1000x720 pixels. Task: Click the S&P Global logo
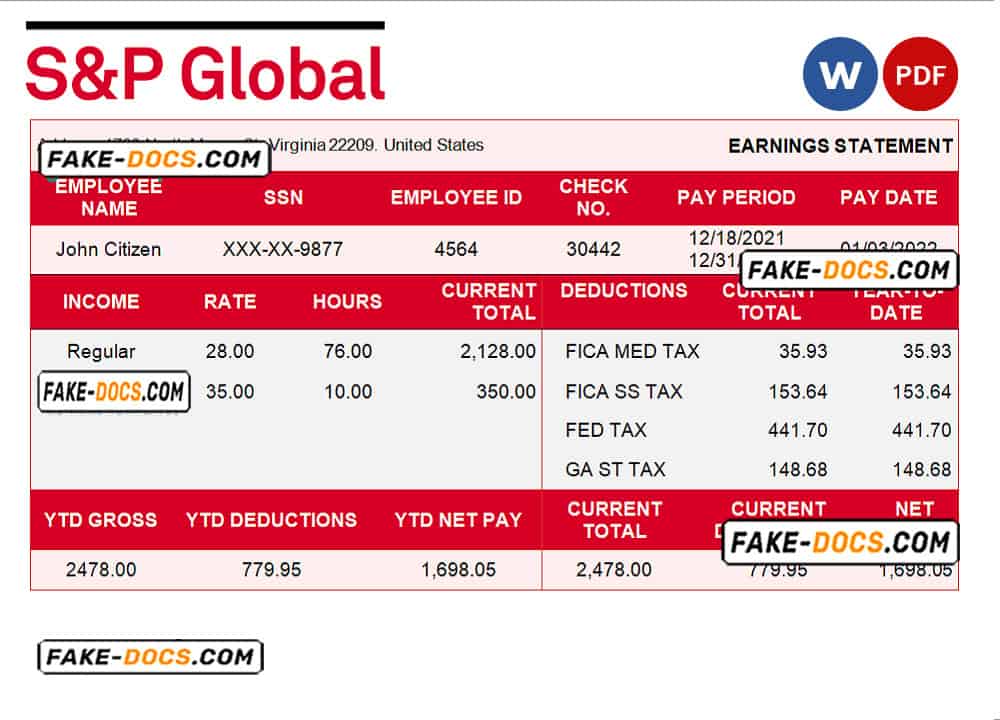point(205,73)
